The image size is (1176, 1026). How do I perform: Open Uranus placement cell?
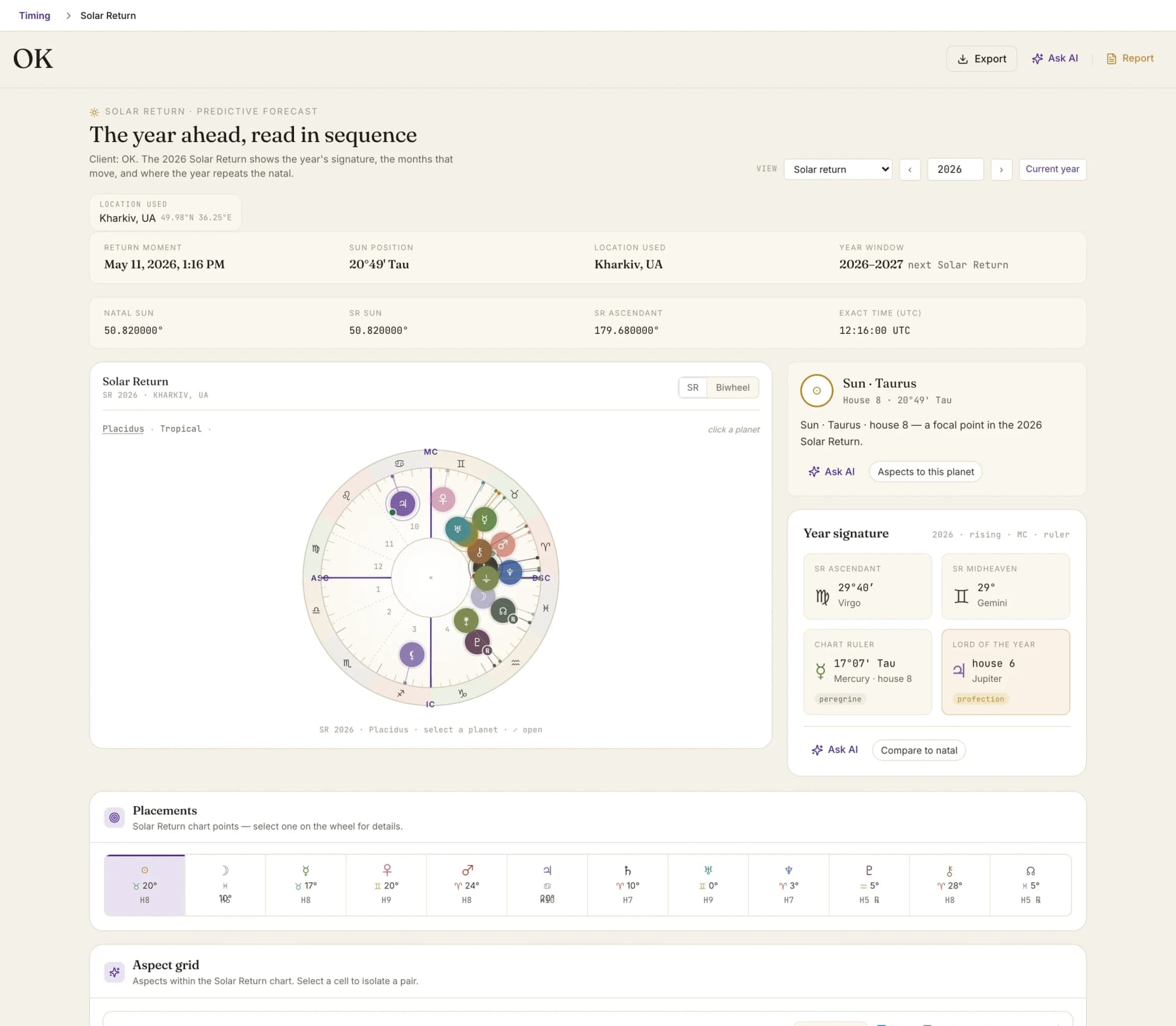click(708, 885)
